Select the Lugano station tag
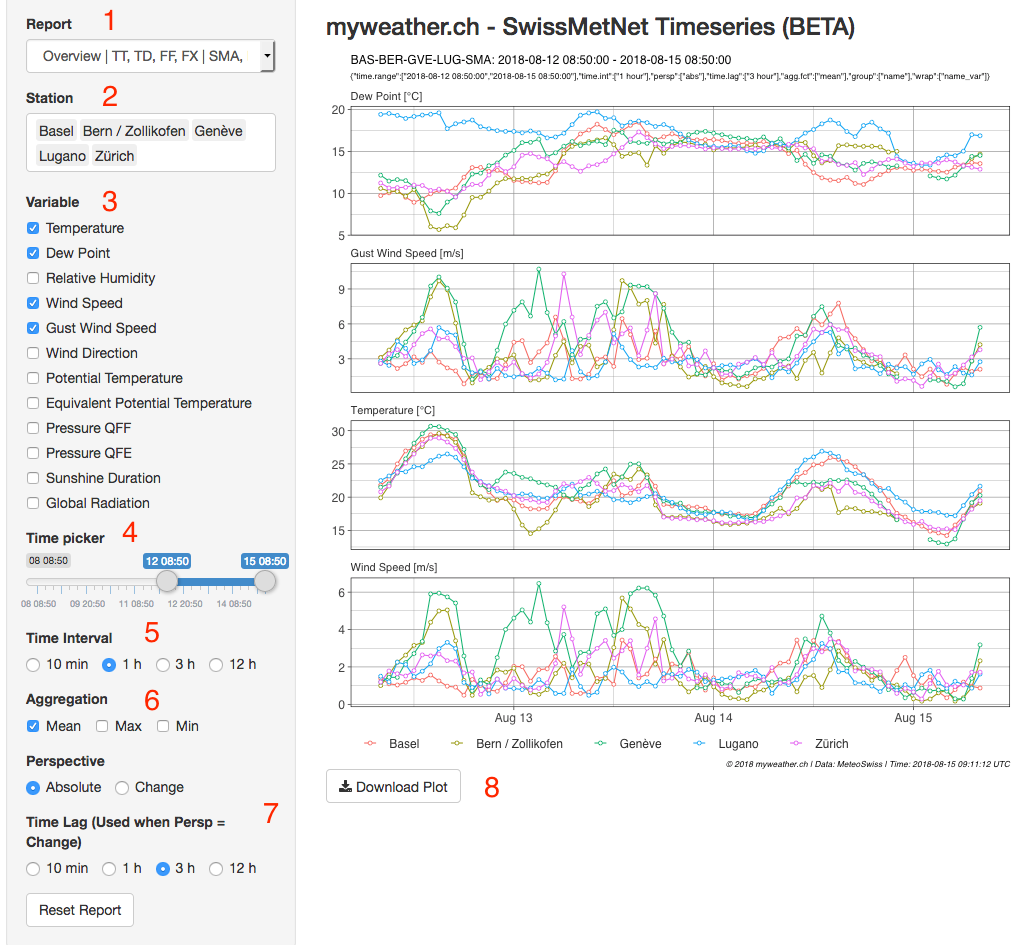 (62, 156)
